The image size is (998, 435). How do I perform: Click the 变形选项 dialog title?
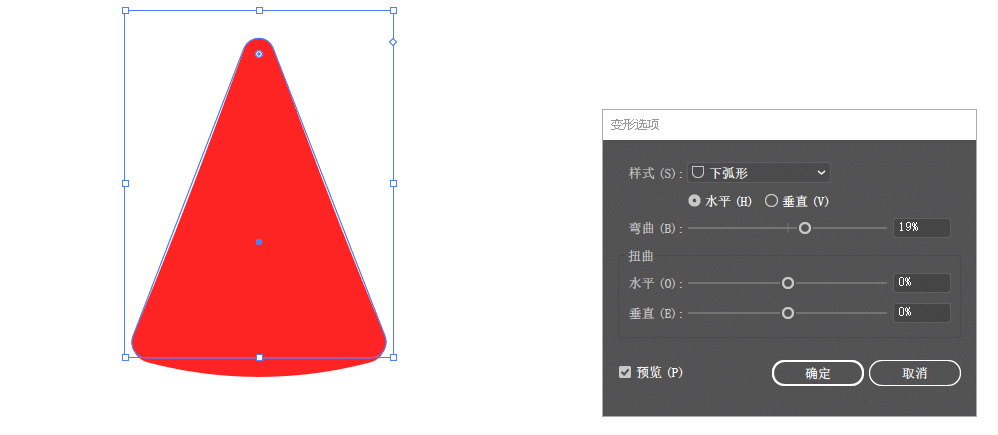[x=635, y=125]
